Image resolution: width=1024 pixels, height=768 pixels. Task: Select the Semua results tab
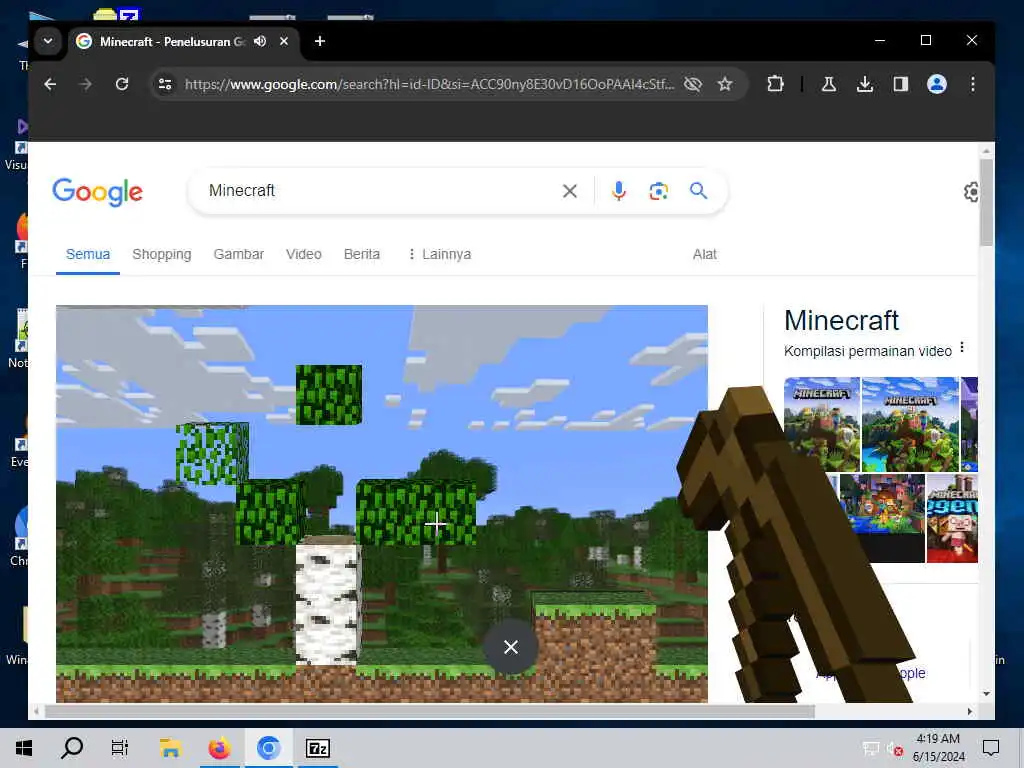tap(88, 254)
